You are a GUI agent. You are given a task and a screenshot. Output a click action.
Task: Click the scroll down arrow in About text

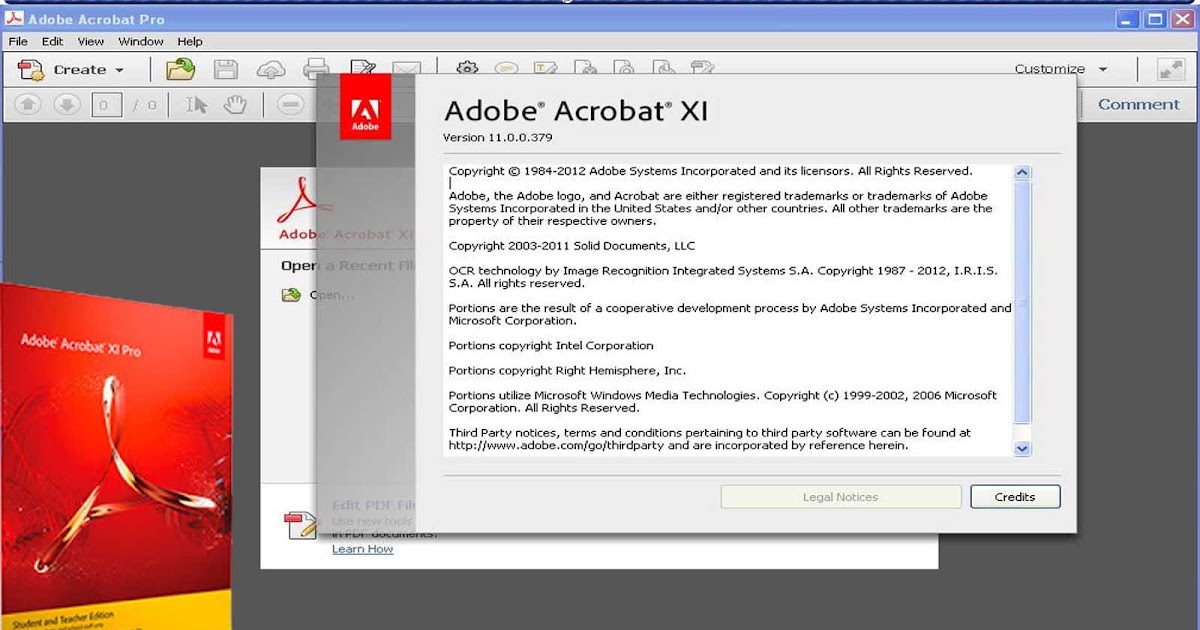point(1022,449)
